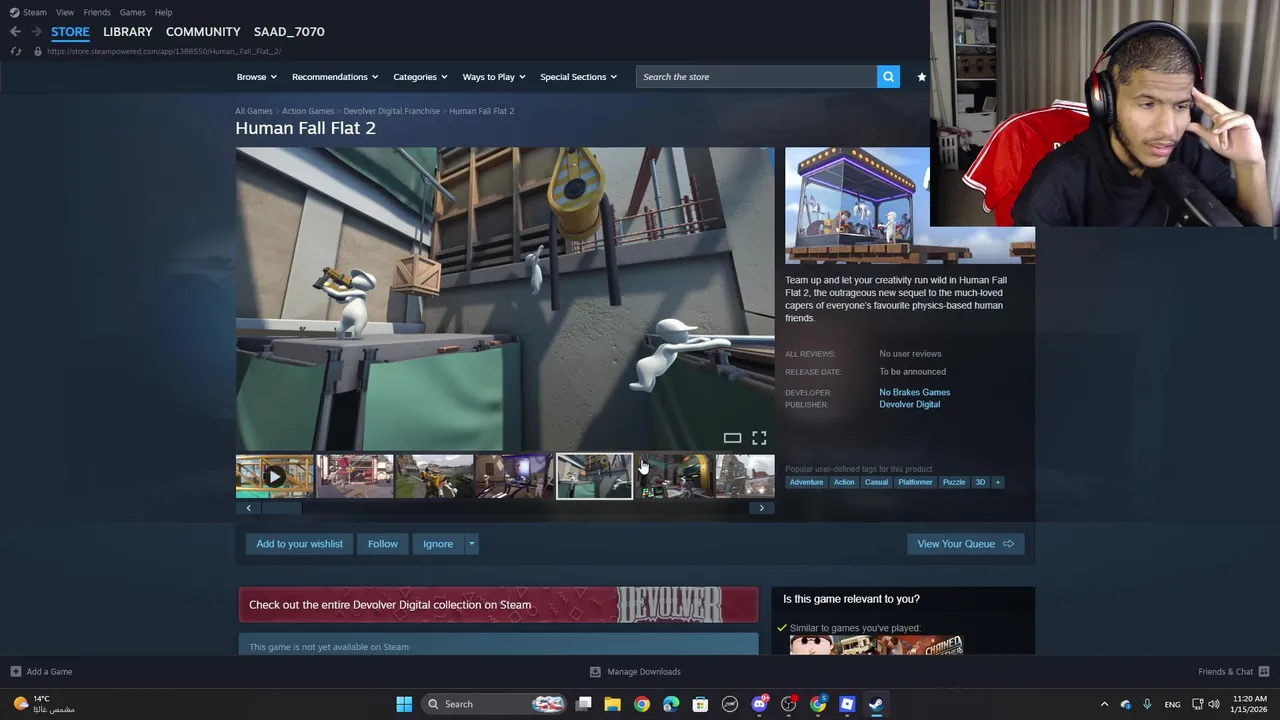
Task: Click the star icon beside search
Action: [x=921, y=77]
